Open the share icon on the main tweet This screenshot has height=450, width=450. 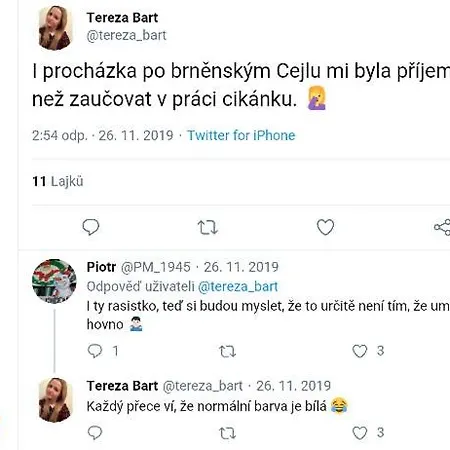coord(442,227)
